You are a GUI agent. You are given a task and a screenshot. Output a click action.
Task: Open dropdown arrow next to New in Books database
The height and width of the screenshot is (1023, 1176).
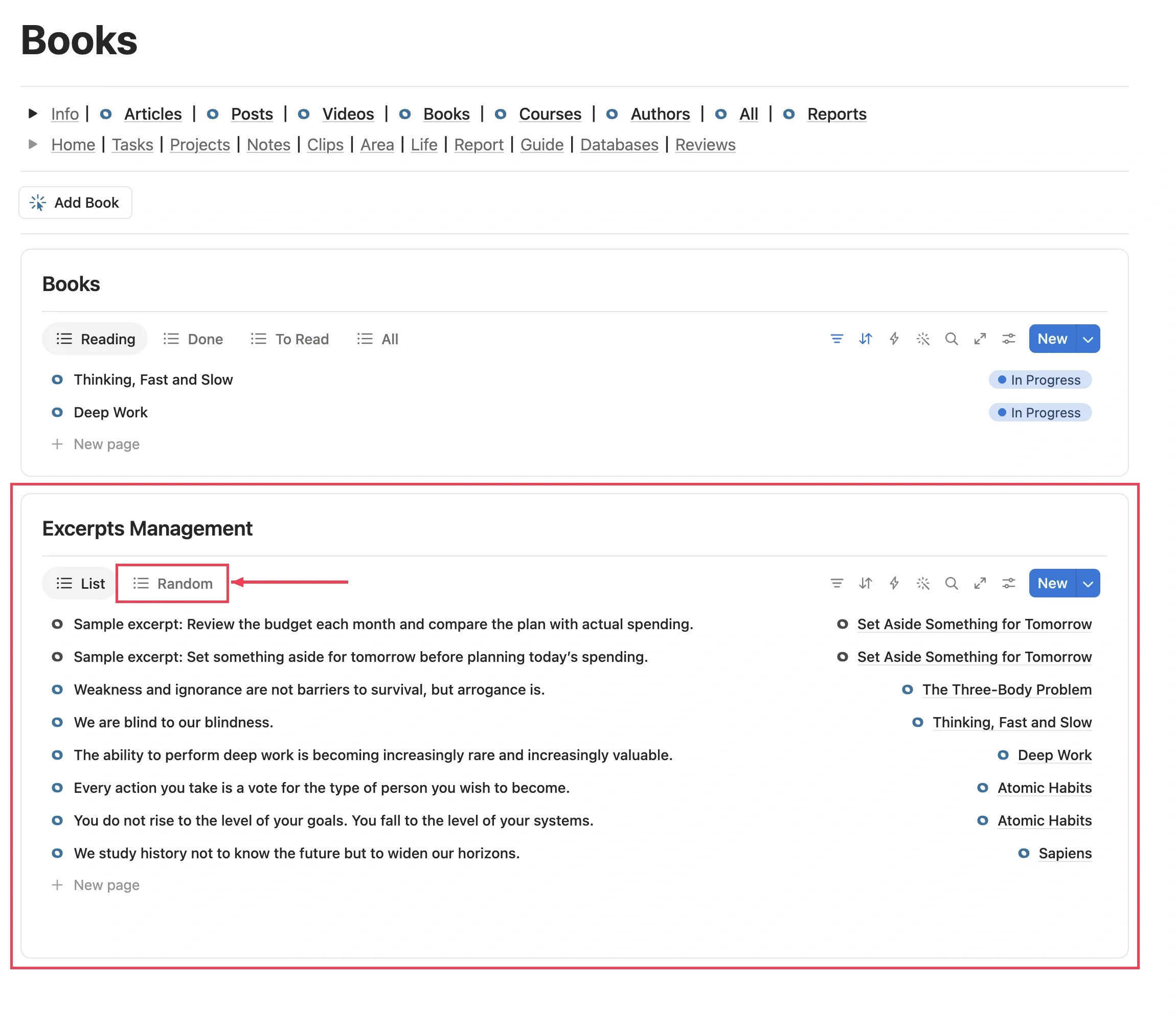pos(1088,339)
